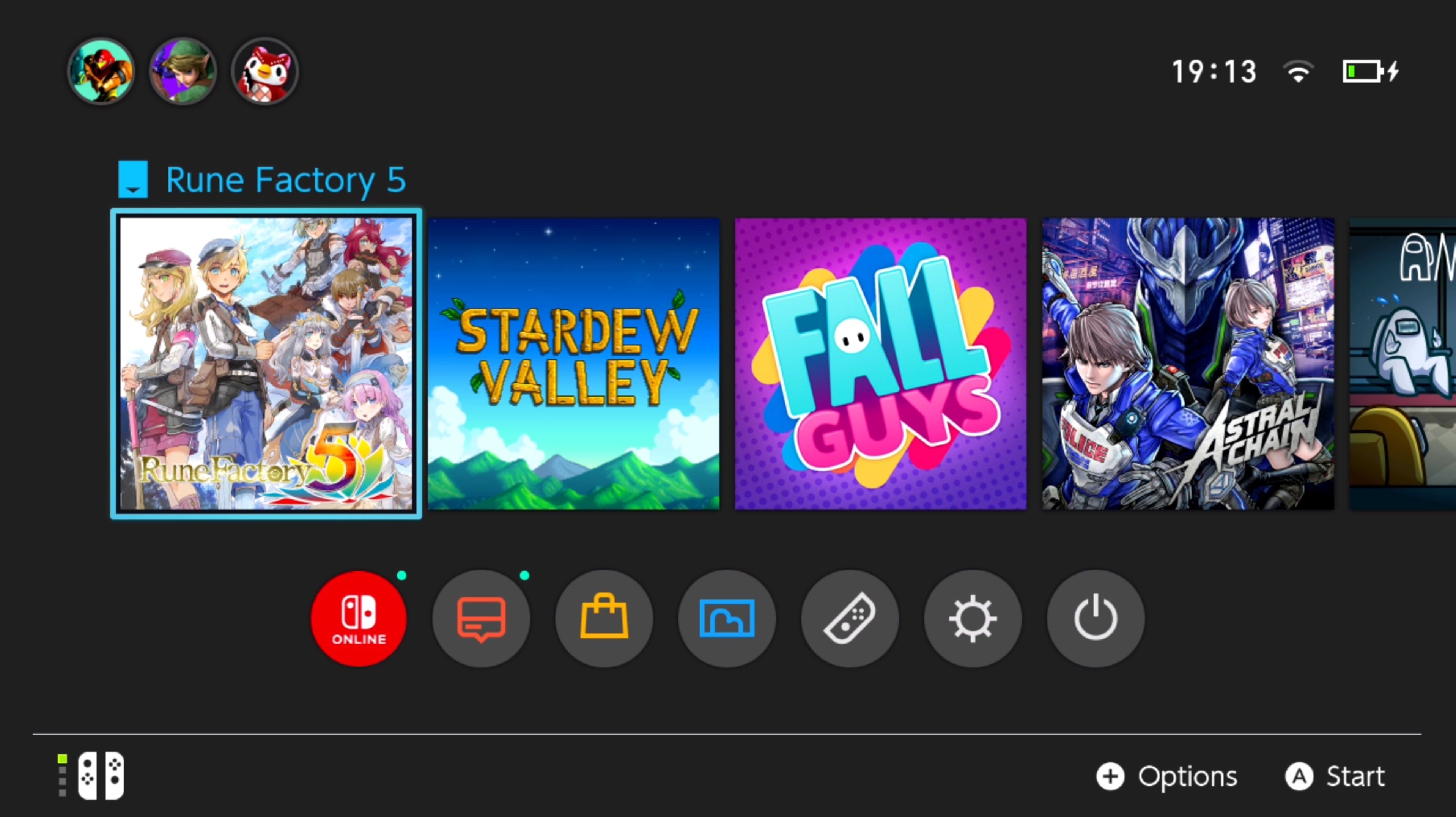Open the Nintendo eShop bag icon

coord(604,619)
